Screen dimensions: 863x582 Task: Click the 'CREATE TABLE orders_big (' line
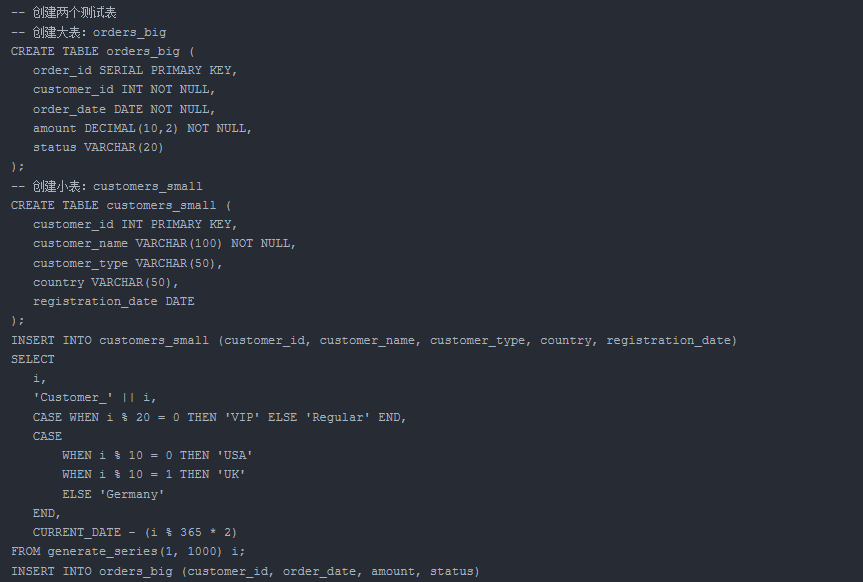[103, 51]
